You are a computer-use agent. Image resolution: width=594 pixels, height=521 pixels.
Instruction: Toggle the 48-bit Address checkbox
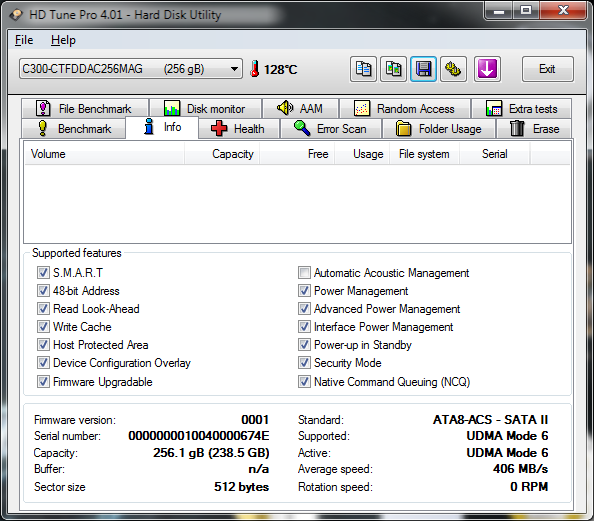(x=43, y=291)
